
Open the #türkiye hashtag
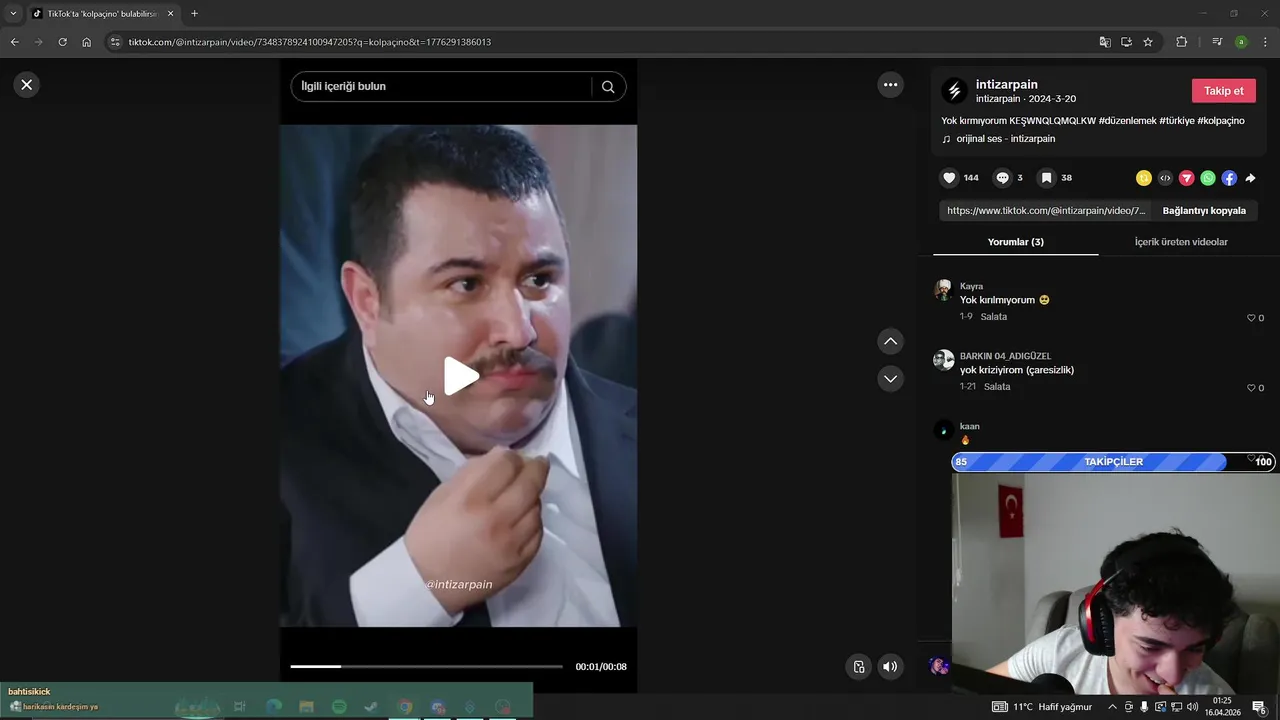coord(1176,121)
